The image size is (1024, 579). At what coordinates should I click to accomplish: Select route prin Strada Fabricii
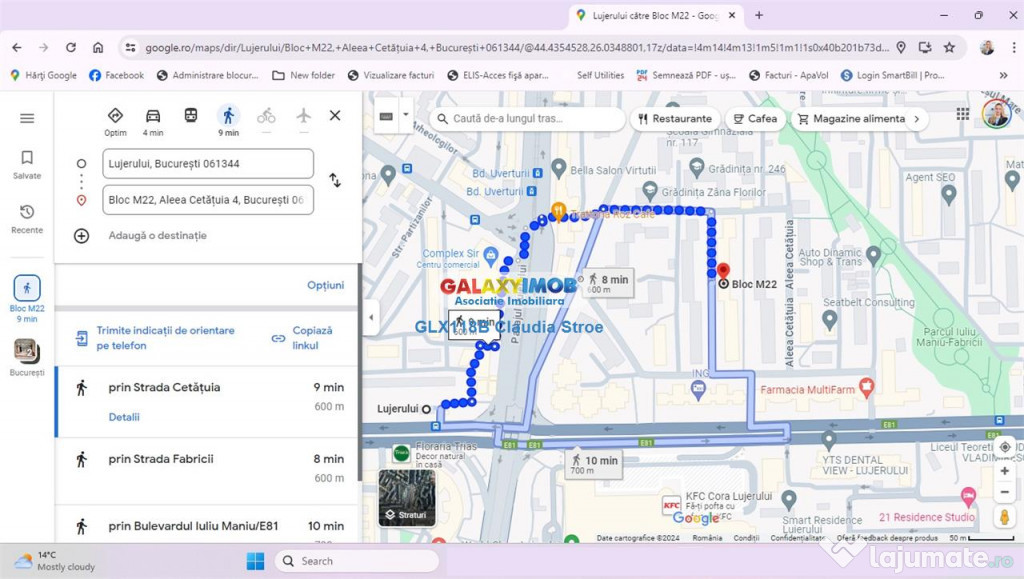tap(208, 471)
